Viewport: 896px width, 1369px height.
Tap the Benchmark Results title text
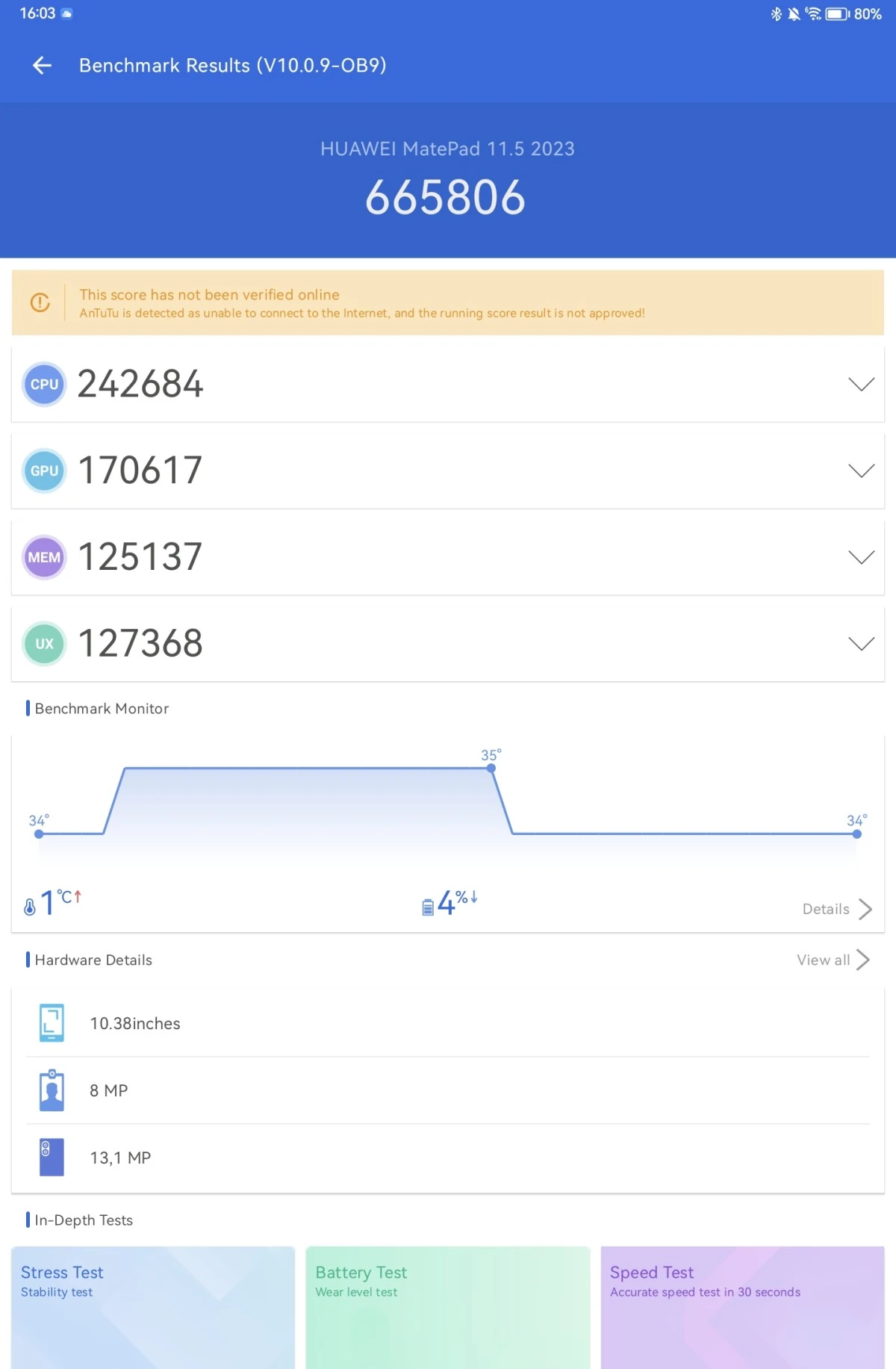[232, 66]
